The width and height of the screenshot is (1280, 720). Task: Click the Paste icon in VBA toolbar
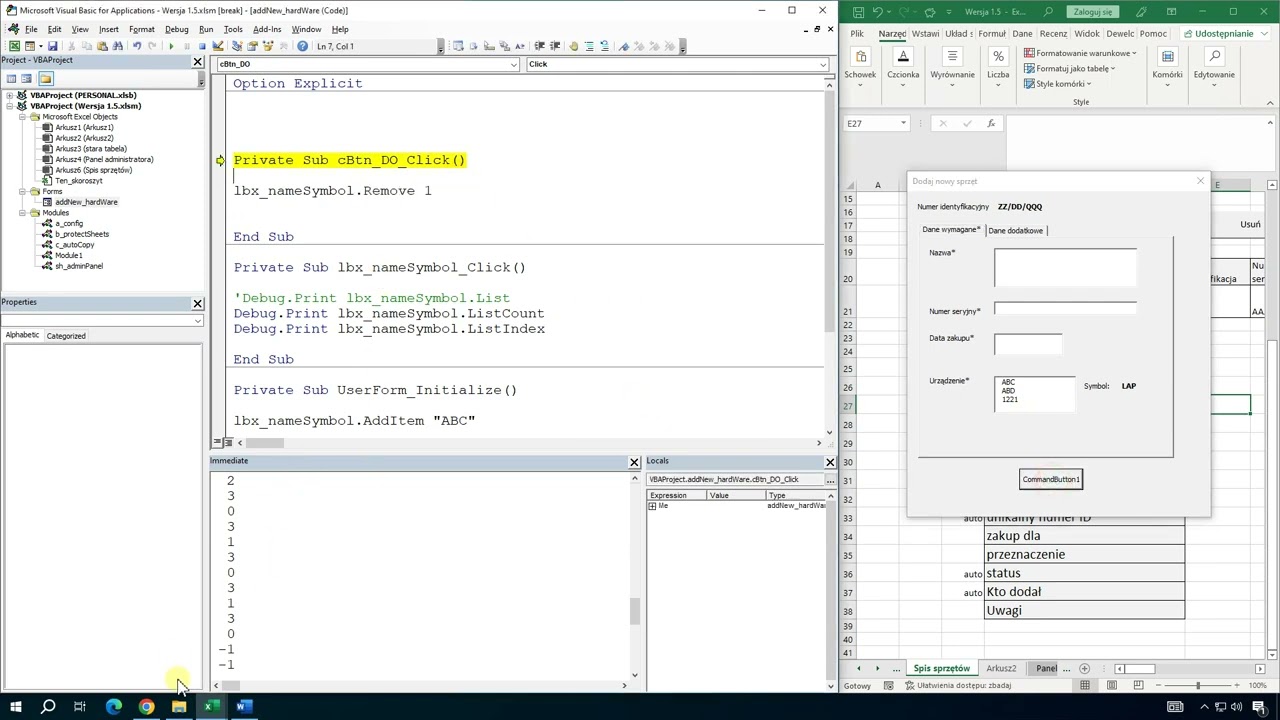(x=102, y=46)
